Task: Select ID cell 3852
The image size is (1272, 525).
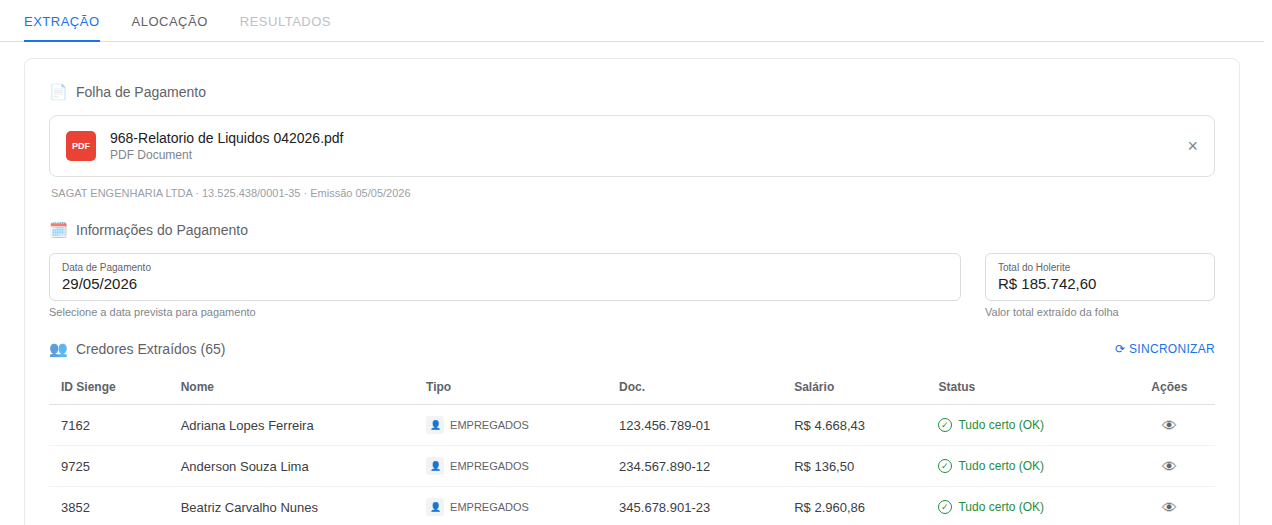Action: click(75, 507)
